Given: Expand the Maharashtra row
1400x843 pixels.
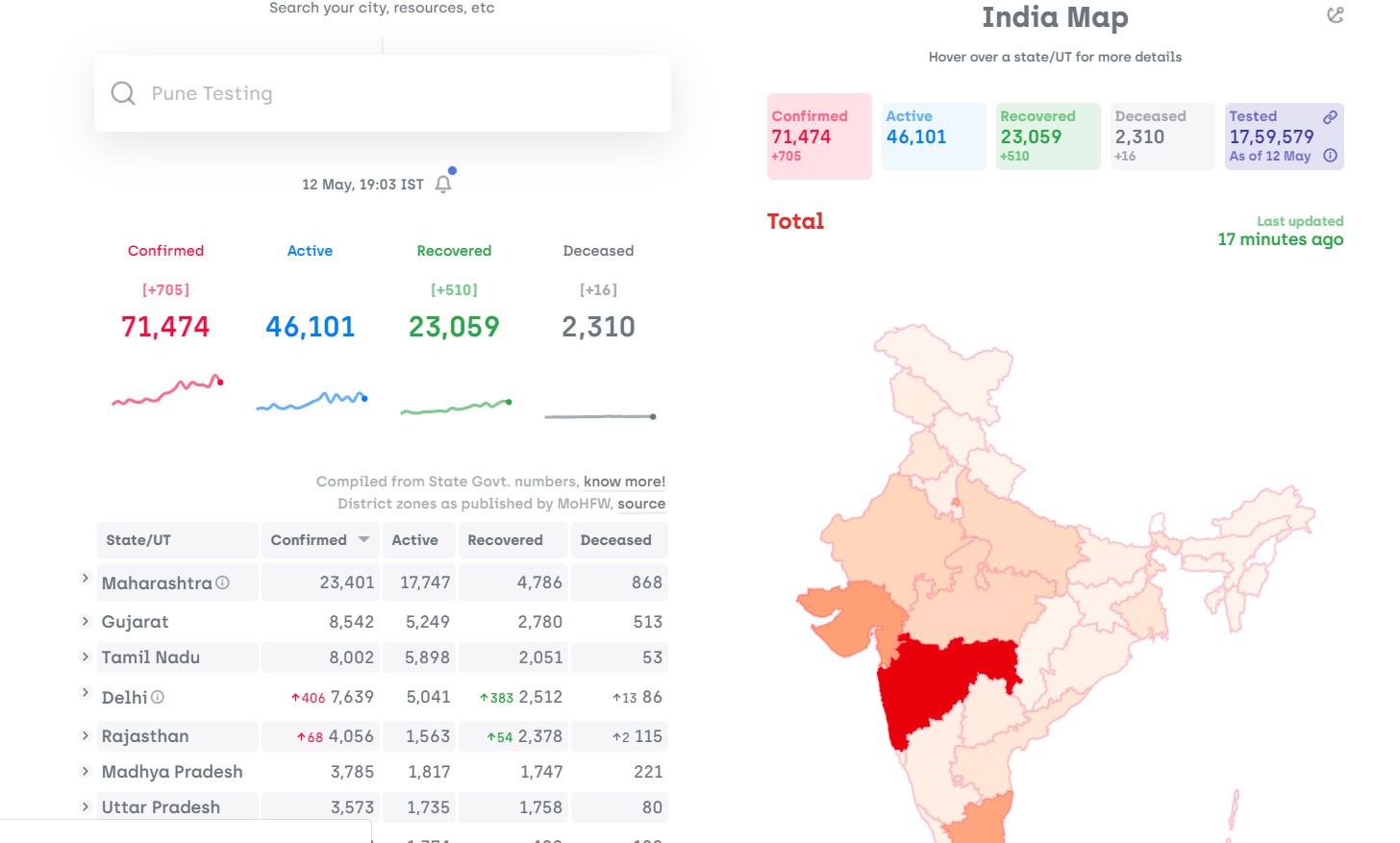Looking at the screenshot, I should click(x=85, y=579).
